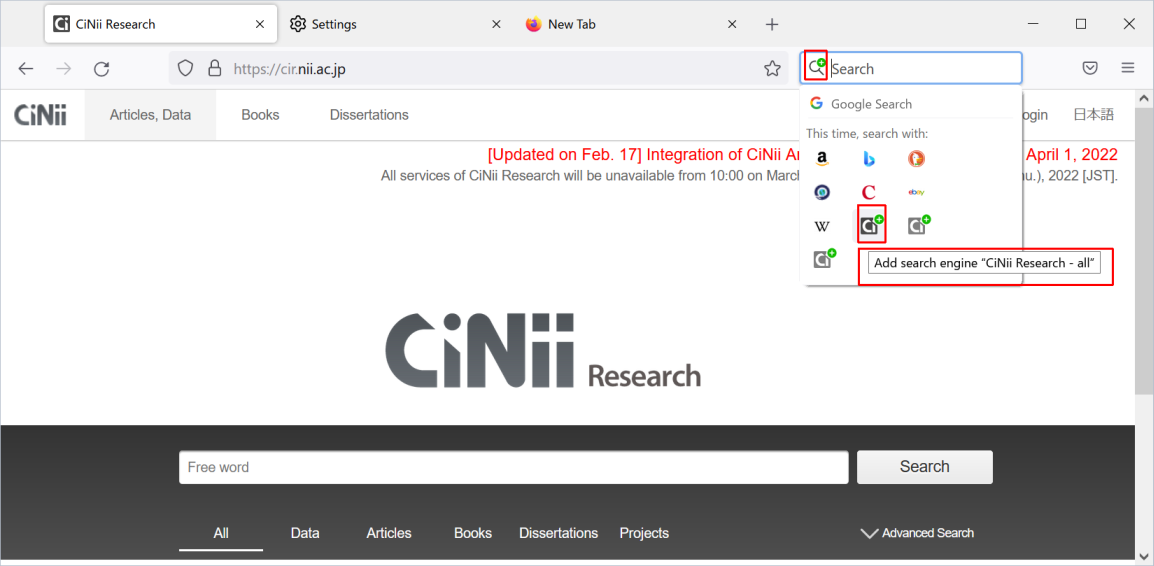The height and width of the screenshot is (566, 1154).
Task: Click the search bar magnifier with green plus
Action: 816,68
